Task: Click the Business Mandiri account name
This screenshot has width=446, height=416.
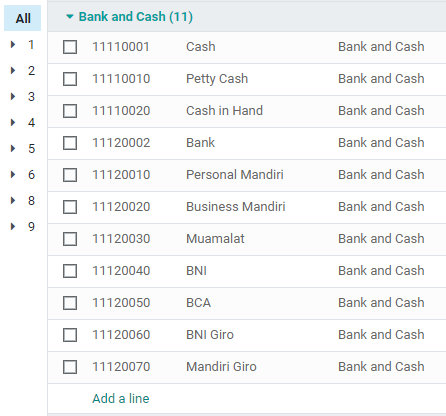Action: tap(235, 207)
